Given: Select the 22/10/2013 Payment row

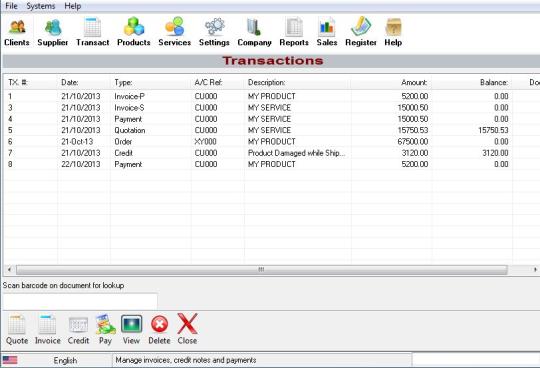Looking at the screenshot, I should [x=271, y=165].
